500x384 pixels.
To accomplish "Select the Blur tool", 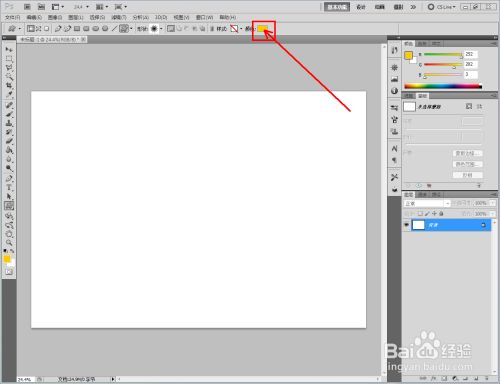I will click(9, 159).
